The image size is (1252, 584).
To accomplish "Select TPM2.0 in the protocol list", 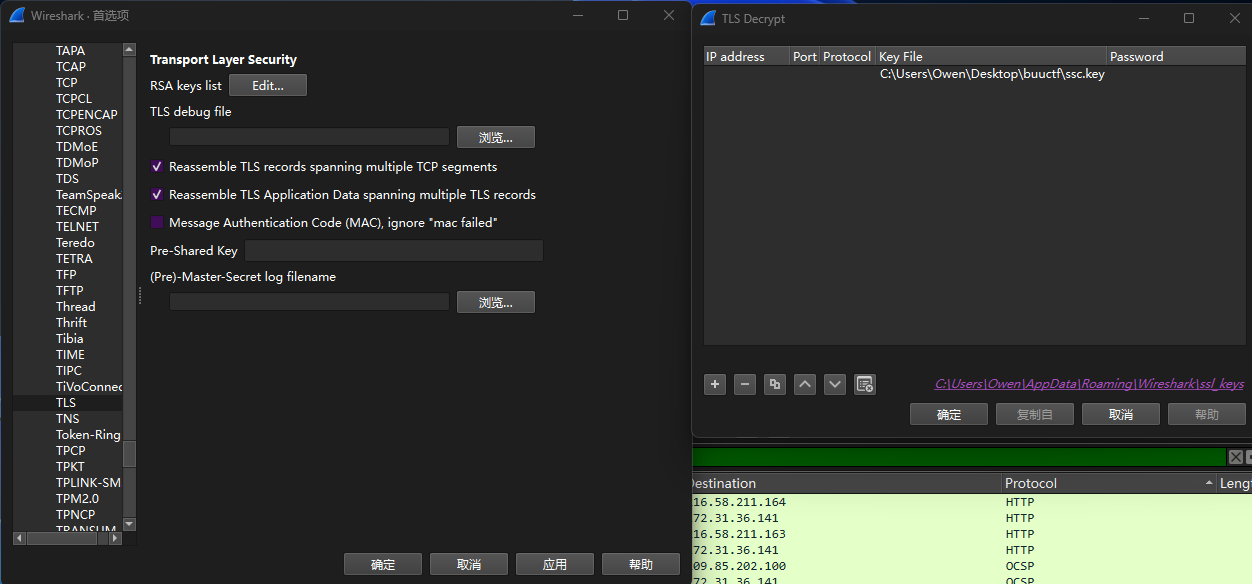I will pyautogui.click(x=67, y=499).
